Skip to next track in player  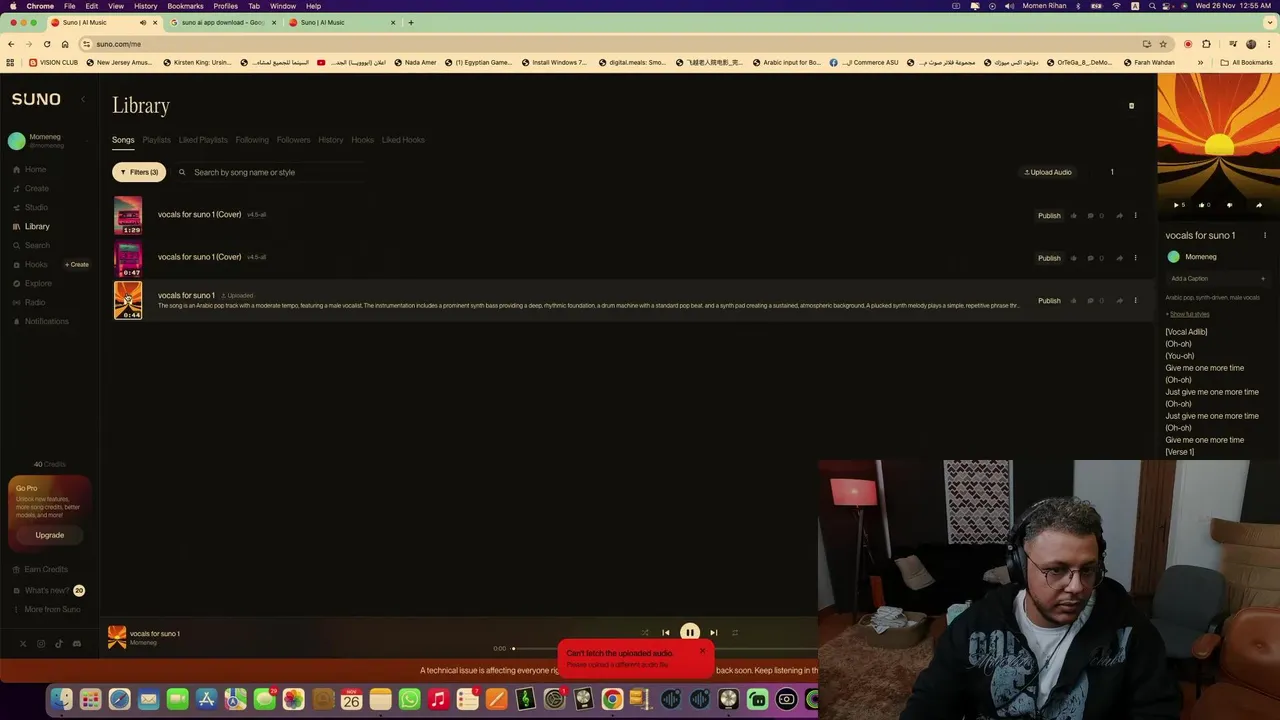coord(713,632)
